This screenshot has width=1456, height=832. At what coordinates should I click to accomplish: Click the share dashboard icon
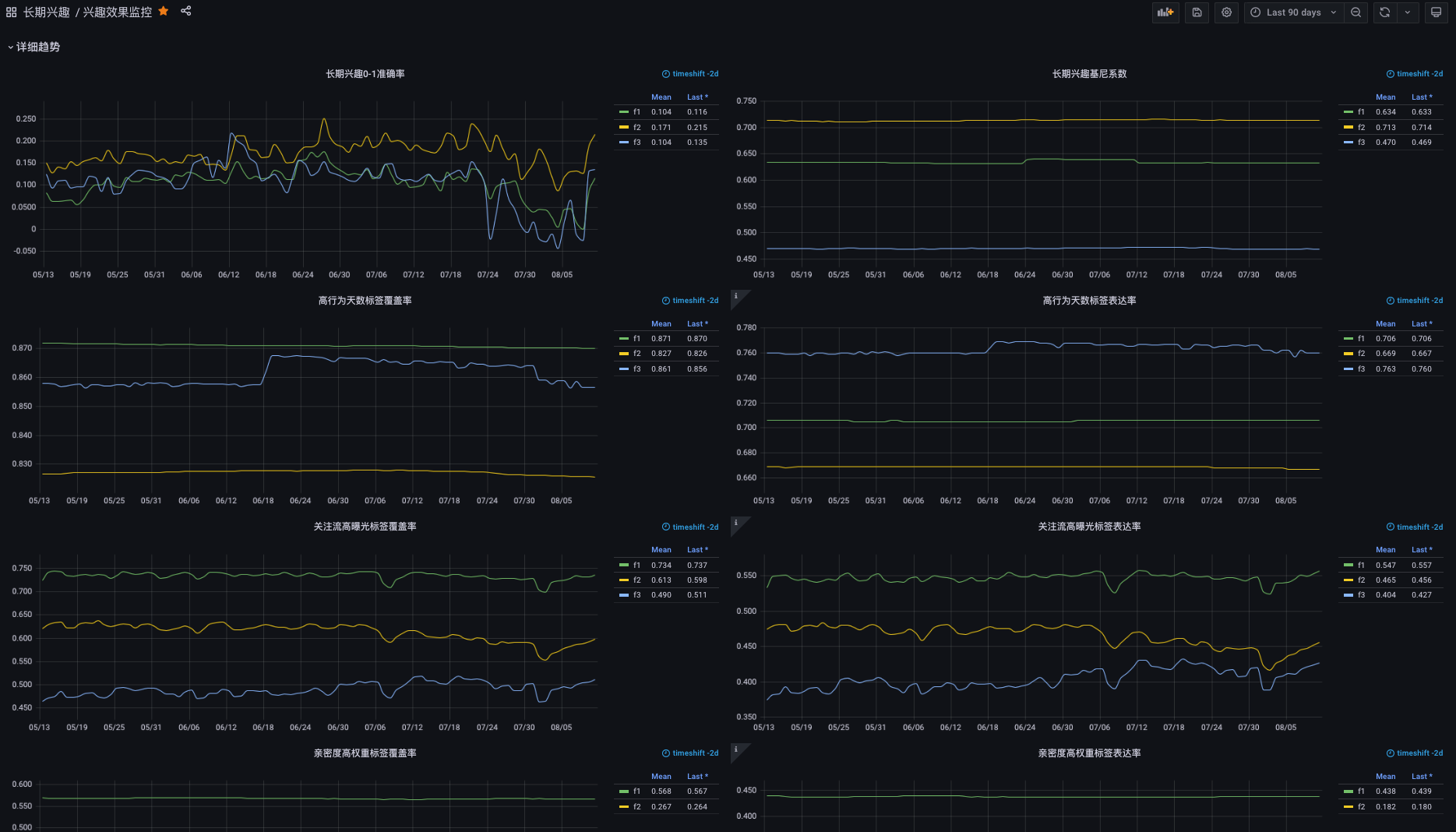[x=185, y=12]
